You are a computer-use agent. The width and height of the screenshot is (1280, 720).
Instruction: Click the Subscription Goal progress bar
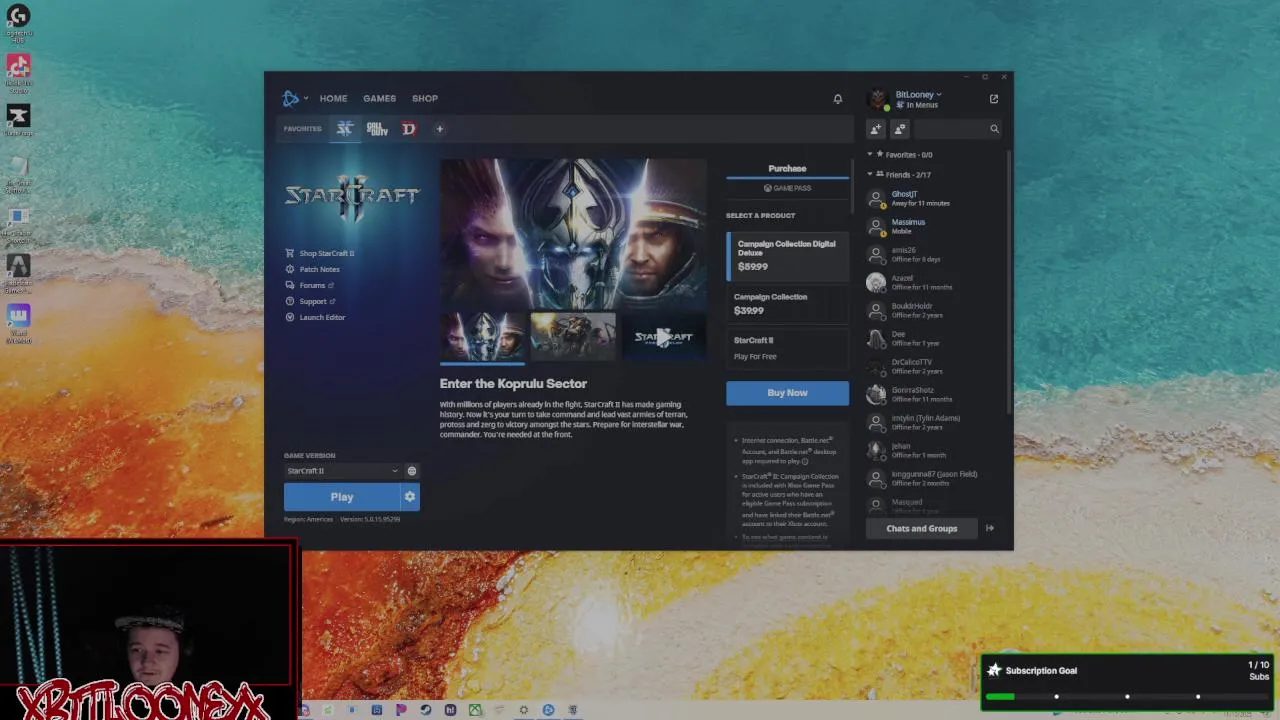point(1127,697)
